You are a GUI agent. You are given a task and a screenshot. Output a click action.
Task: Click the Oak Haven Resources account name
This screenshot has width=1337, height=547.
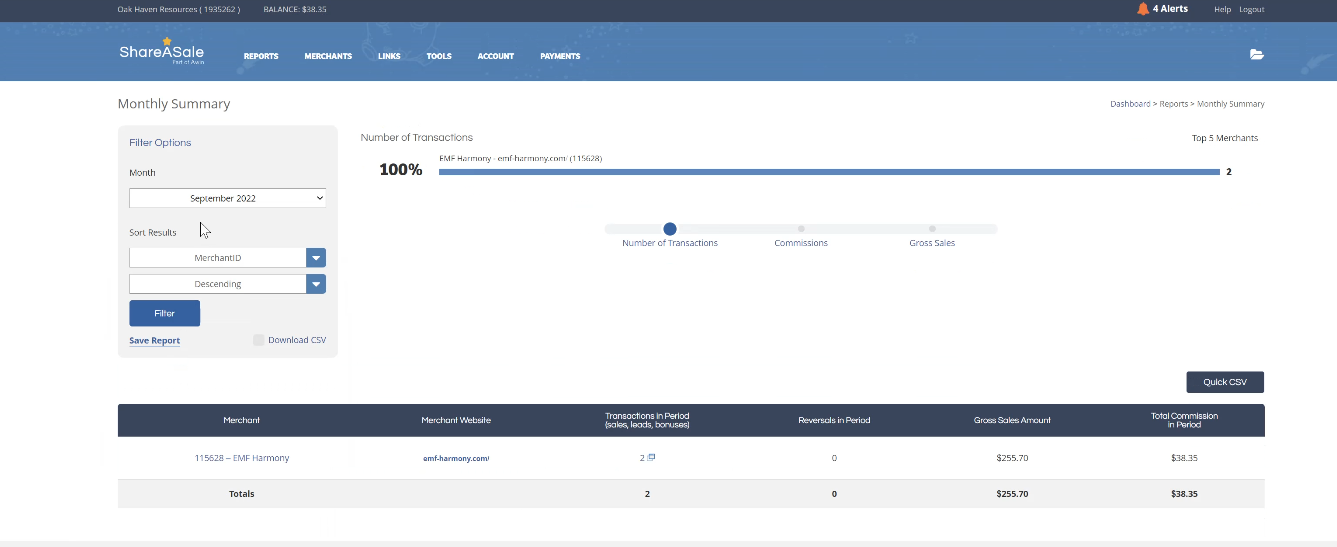(x=178, y=9)
